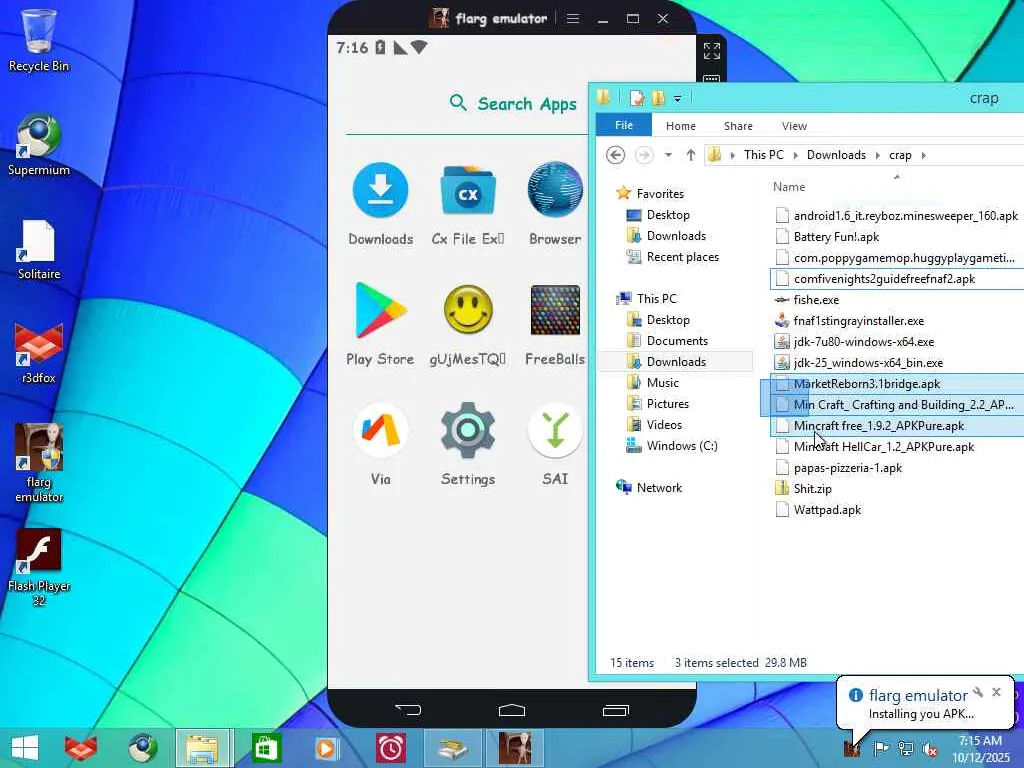The image size is (1024, 768).
Task: Select the Solitaire desktop shortcut
Action: 39,249
